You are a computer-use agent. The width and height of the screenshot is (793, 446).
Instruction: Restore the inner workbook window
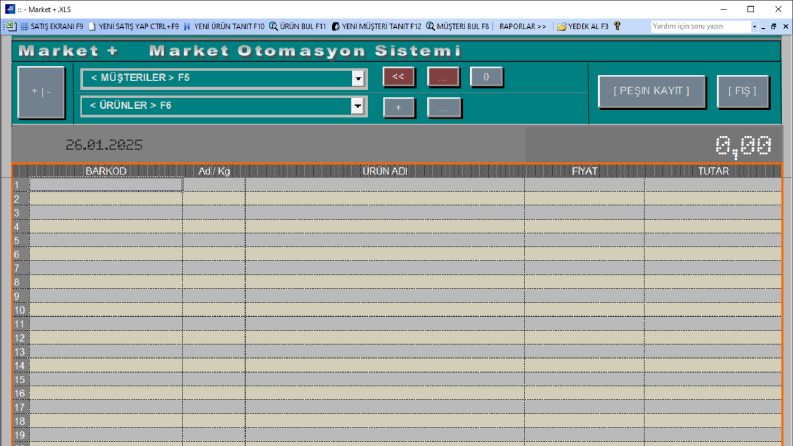coord(774,26)
